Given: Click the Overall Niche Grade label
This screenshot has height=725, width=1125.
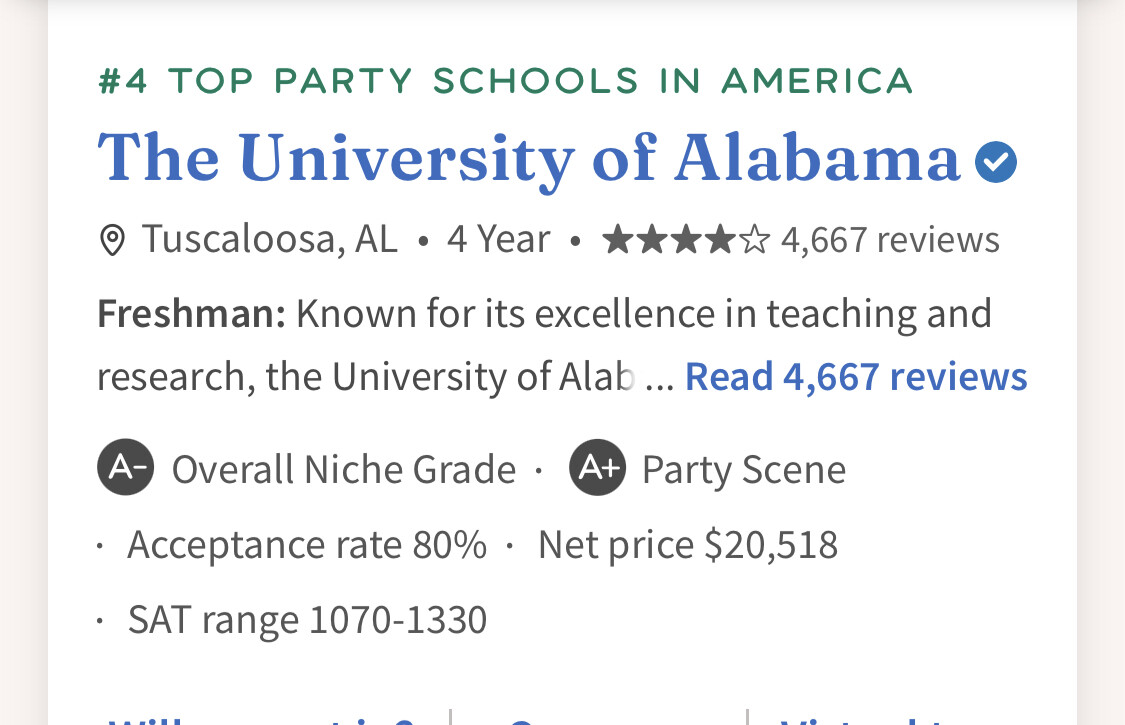Looking at the screenshot, I should pyautogui.click(x=344, y=469).
